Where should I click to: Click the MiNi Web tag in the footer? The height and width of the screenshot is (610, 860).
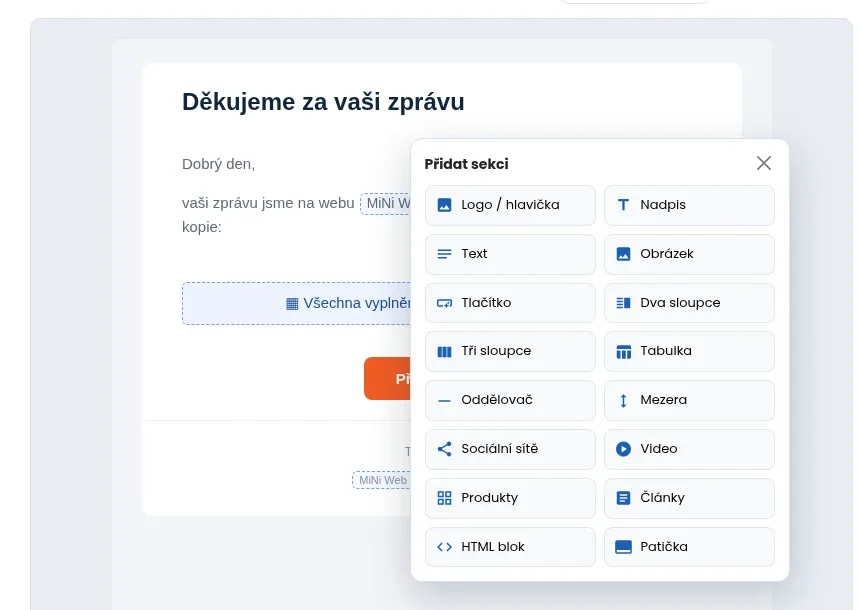tap(382, 481)
